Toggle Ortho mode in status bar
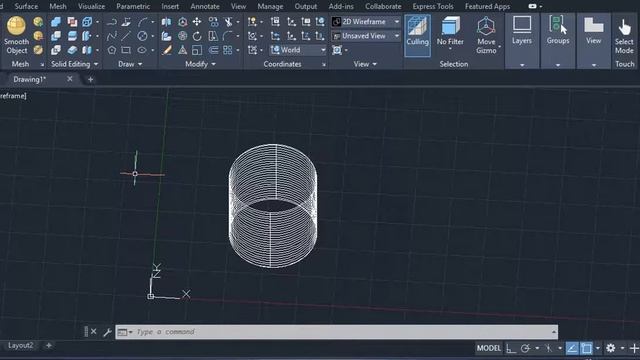640x360 pixels. [510, 348]
